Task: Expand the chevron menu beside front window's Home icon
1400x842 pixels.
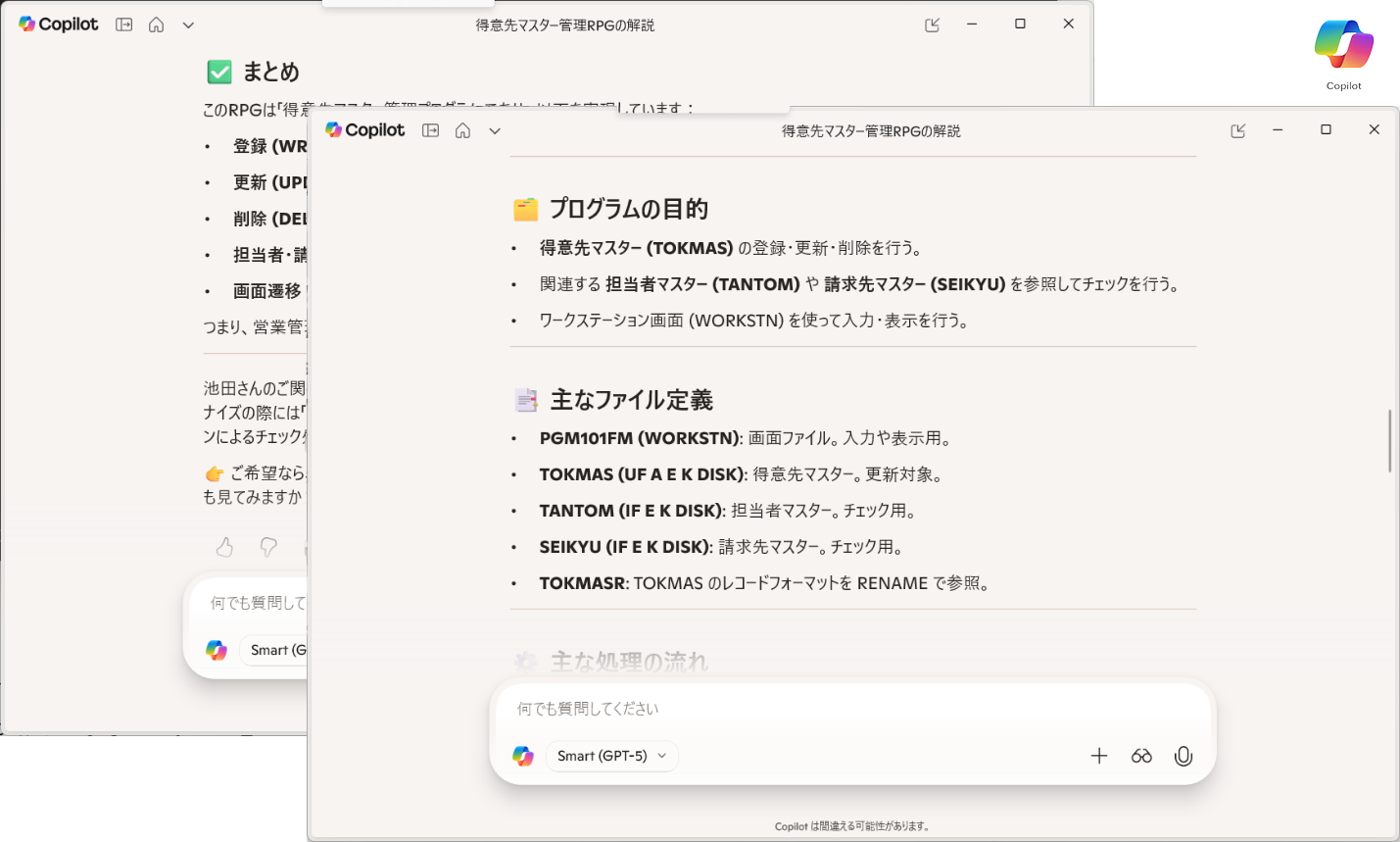Action: tap(495, 130)
